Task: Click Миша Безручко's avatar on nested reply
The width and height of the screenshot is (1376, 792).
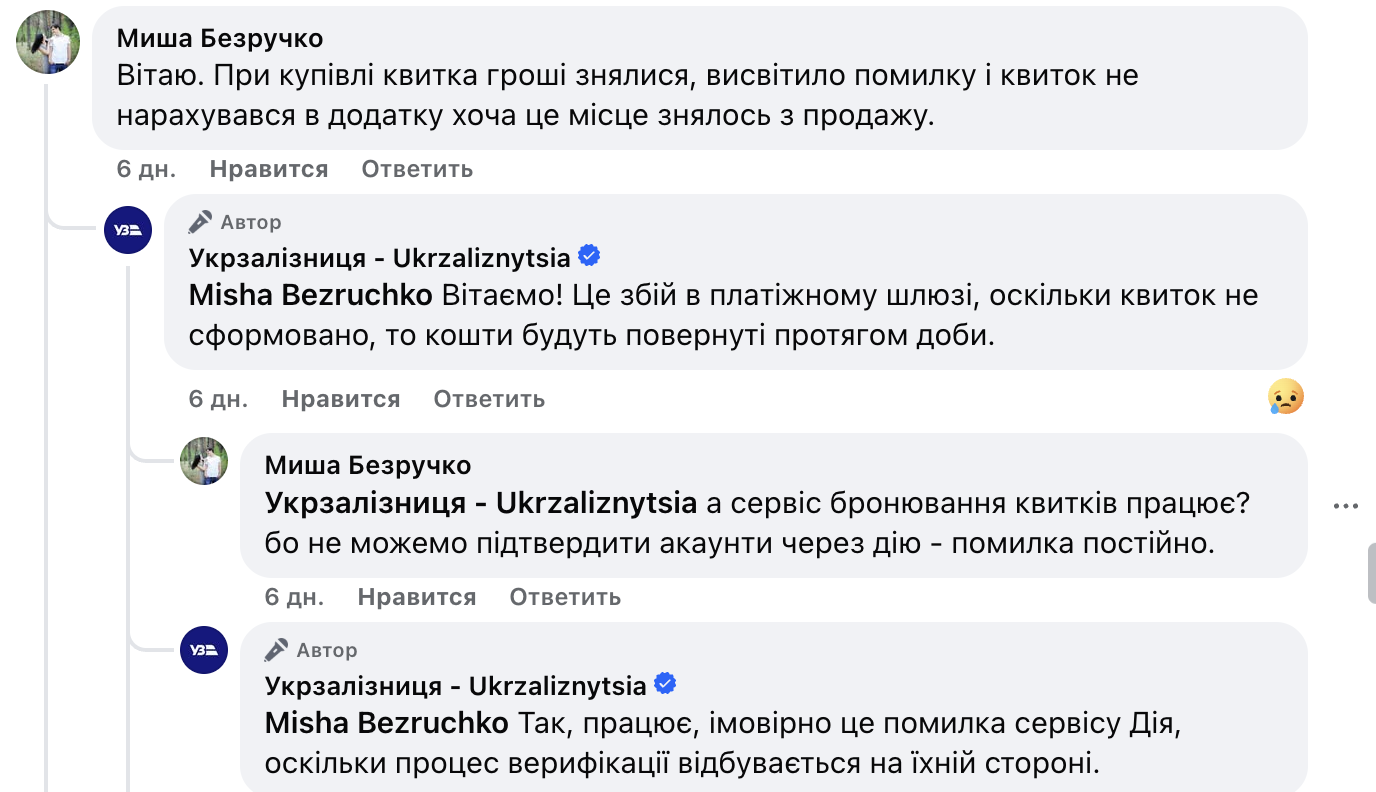Action: click(204, 461)
